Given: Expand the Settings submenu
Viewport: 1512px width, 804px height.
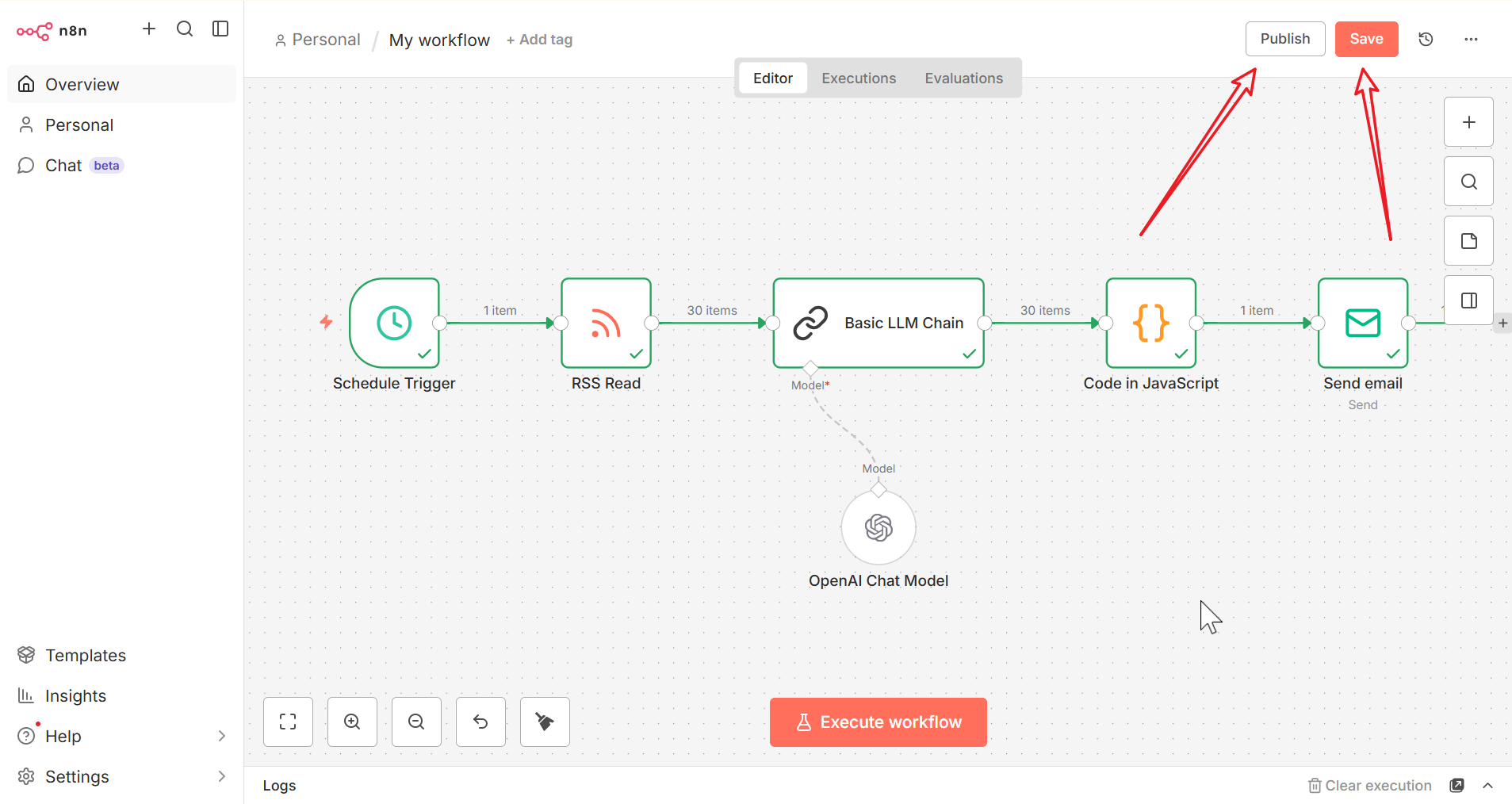Looking at the screenshot, I should (221, 776).
